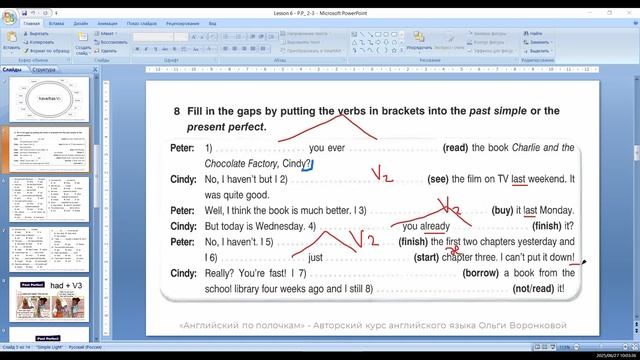Center-align the text
Screen dimensions: 640x360
coord(235,49)
